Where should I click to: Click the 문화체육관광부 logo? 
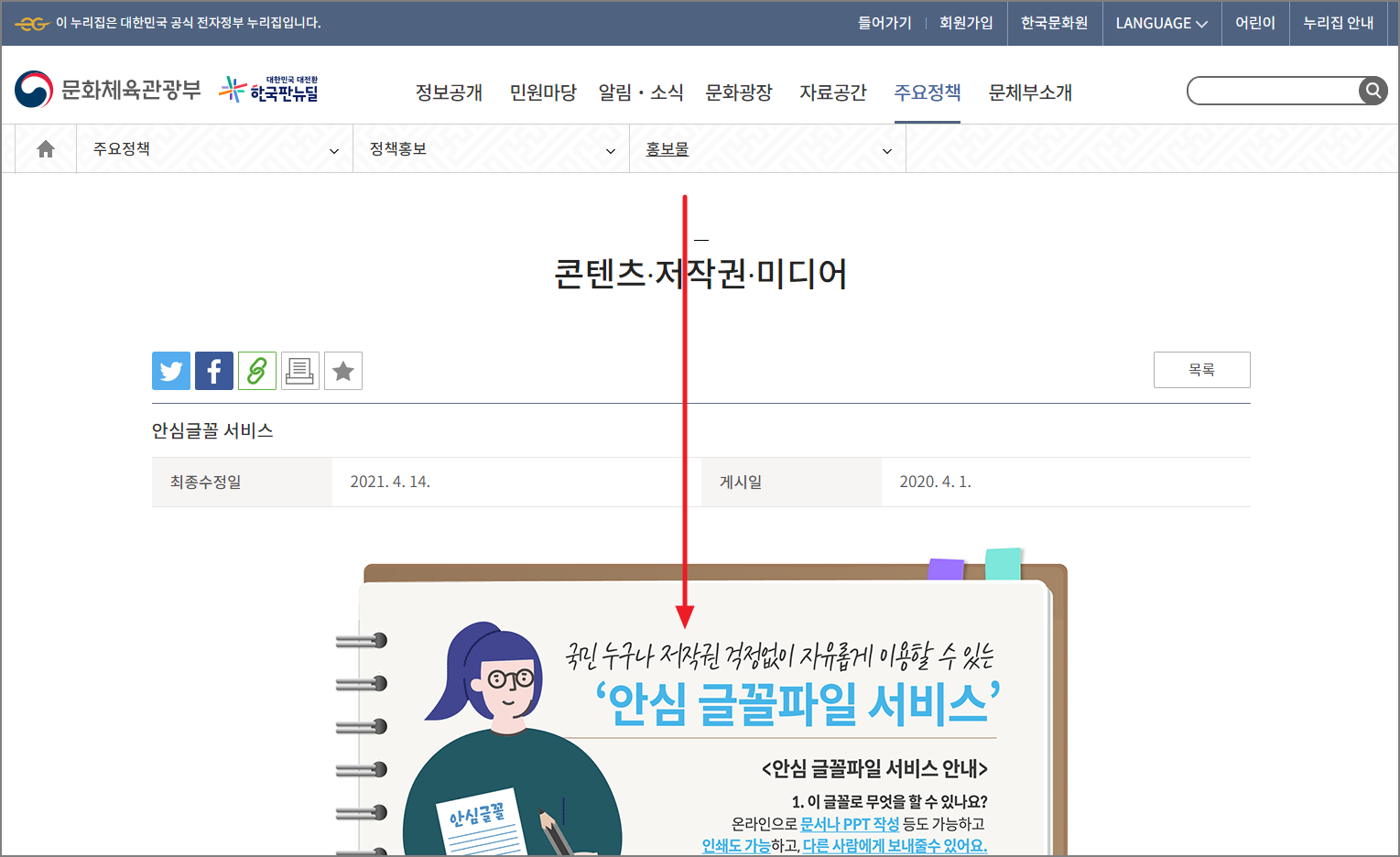108,90
